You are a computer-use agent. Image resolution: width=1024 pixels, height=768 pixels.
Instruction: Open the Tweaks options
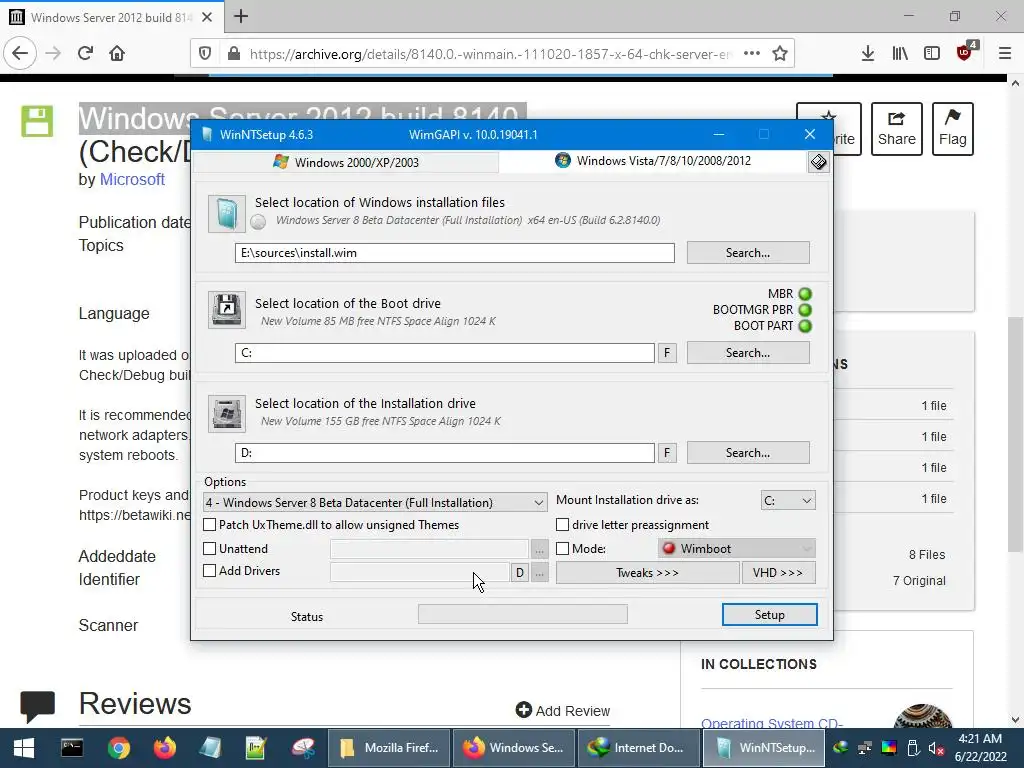(647, 573)
